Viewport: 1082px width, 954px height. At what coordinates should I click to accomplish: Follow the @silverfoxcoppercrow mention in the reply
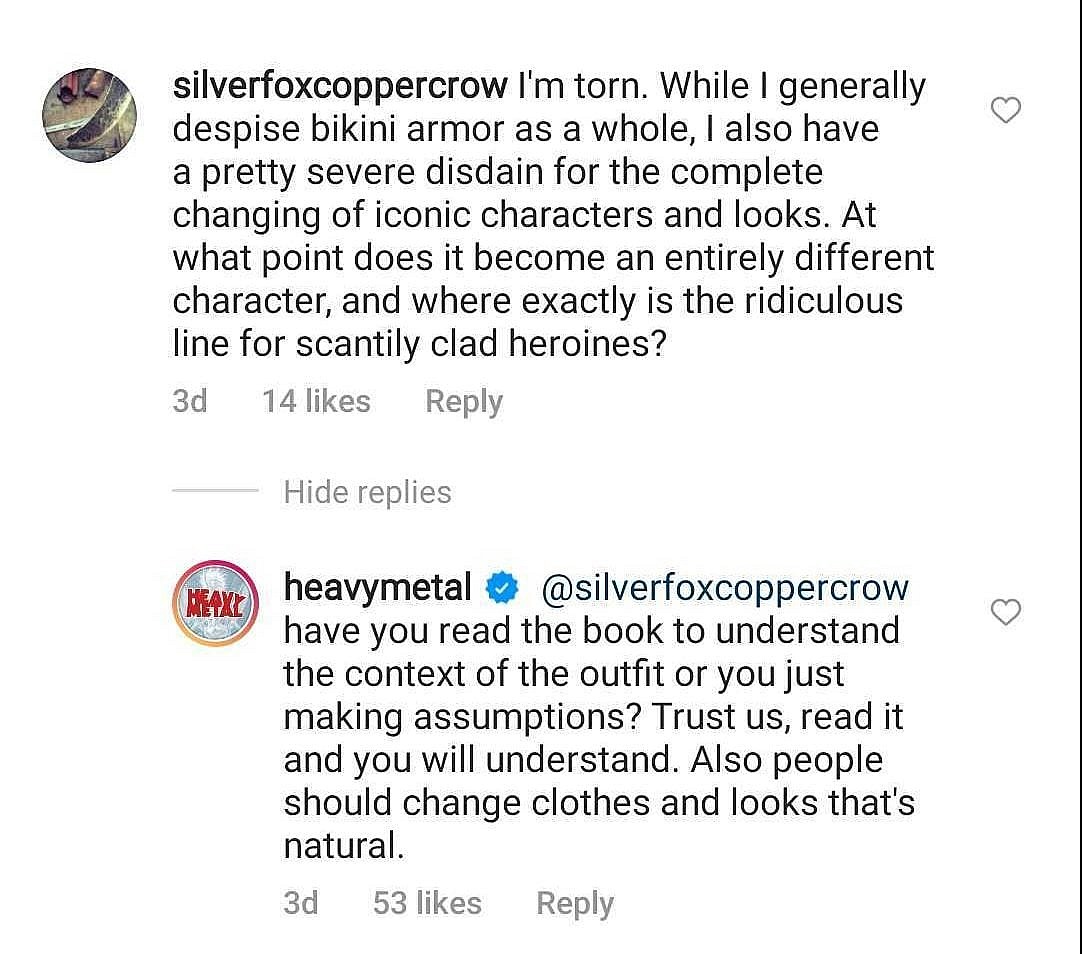(x=724, y=588)
